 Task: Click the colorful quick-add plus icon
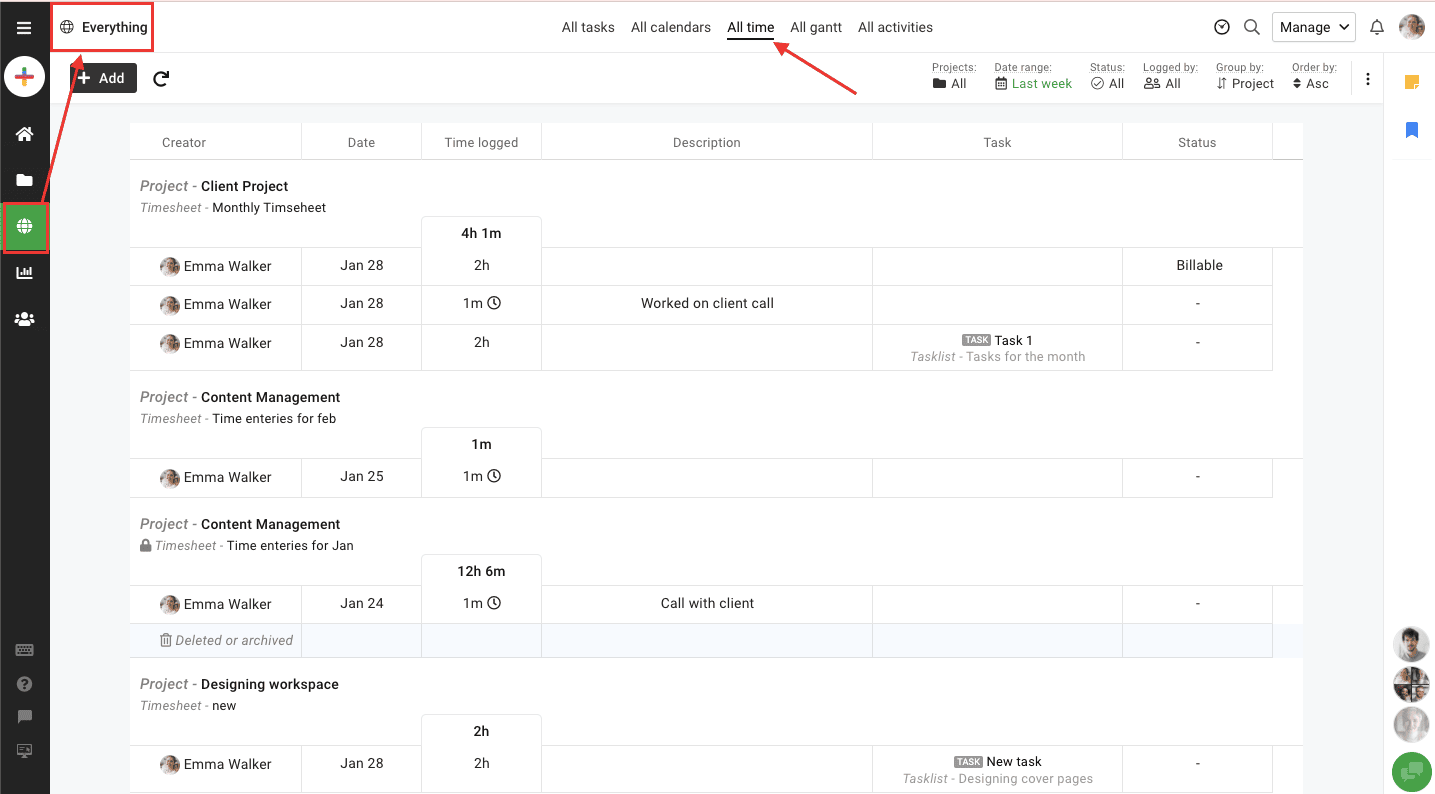tap(24, 77)
